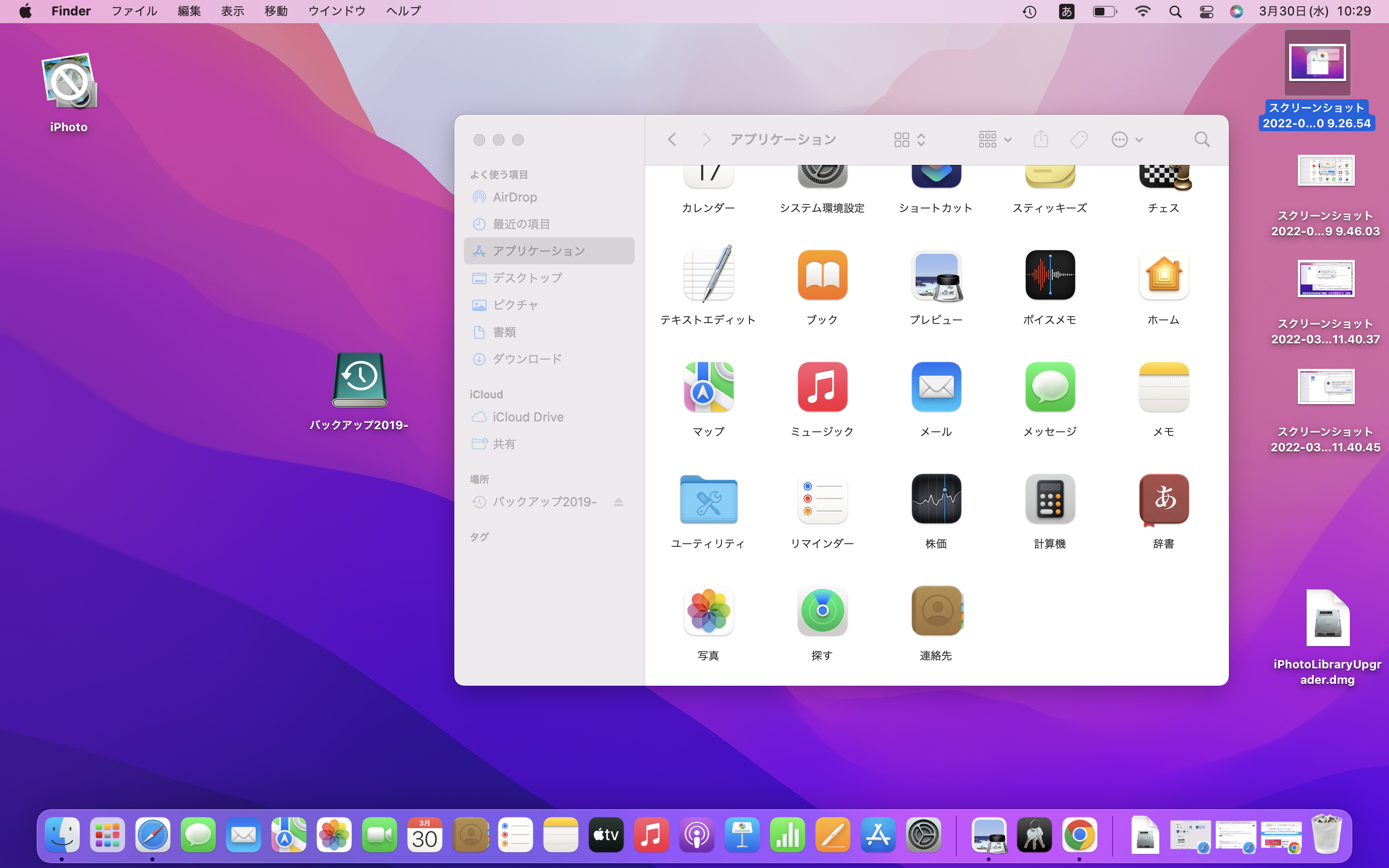
Task: Click the Japanese input source indicator
Action: (1066, 12)
